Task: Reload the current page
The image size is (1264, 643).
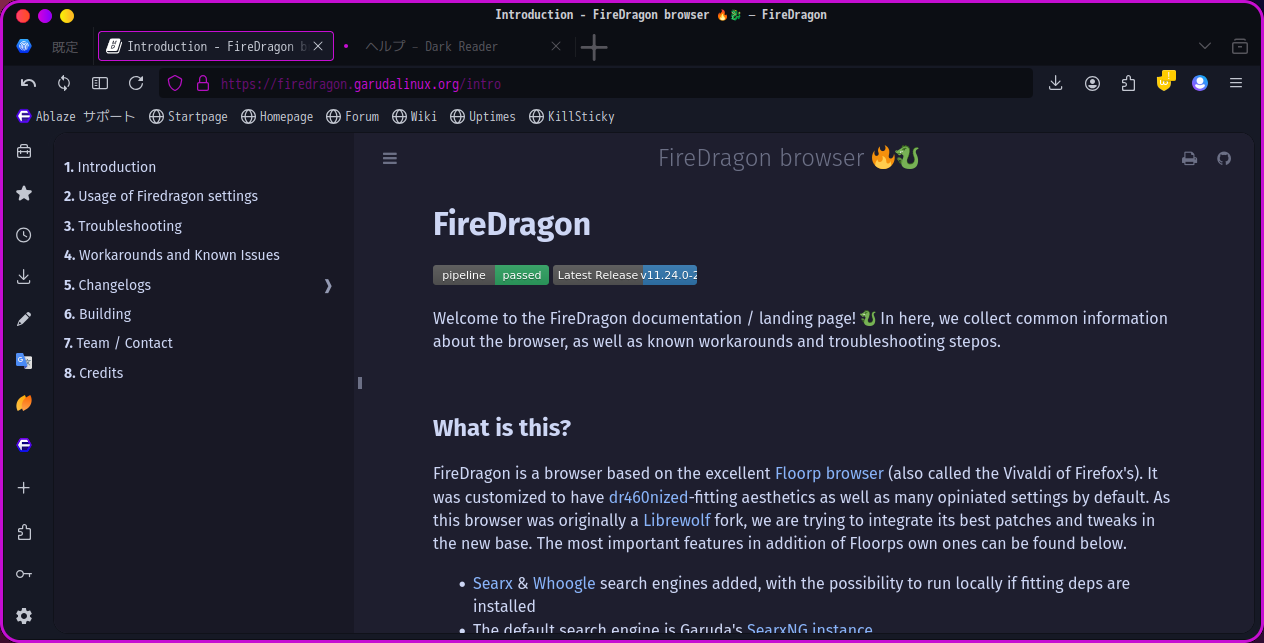Action: [x=136, y=83]
